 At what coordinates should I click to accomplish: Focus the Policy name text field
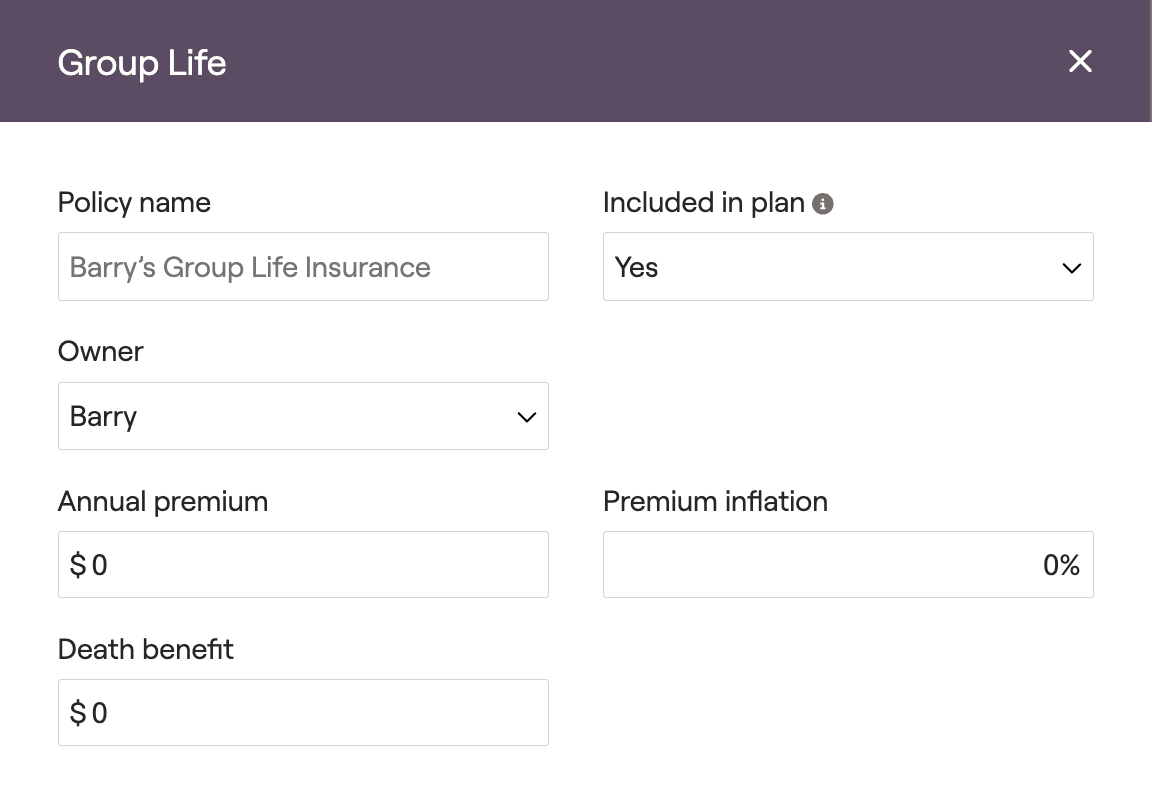pyautogui.click(x=303, y=267)
